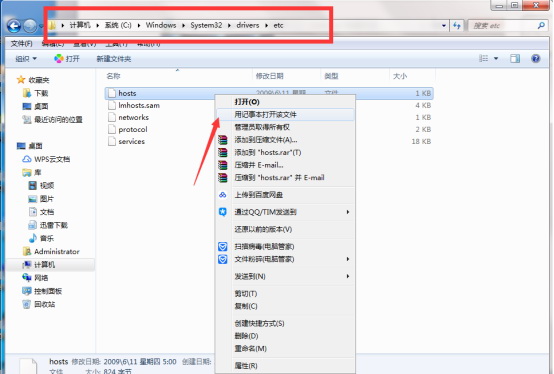This screenshot has width=554, height=374.
Task: Open 属性(R) from context menu
Action: (x=285, y=366)
